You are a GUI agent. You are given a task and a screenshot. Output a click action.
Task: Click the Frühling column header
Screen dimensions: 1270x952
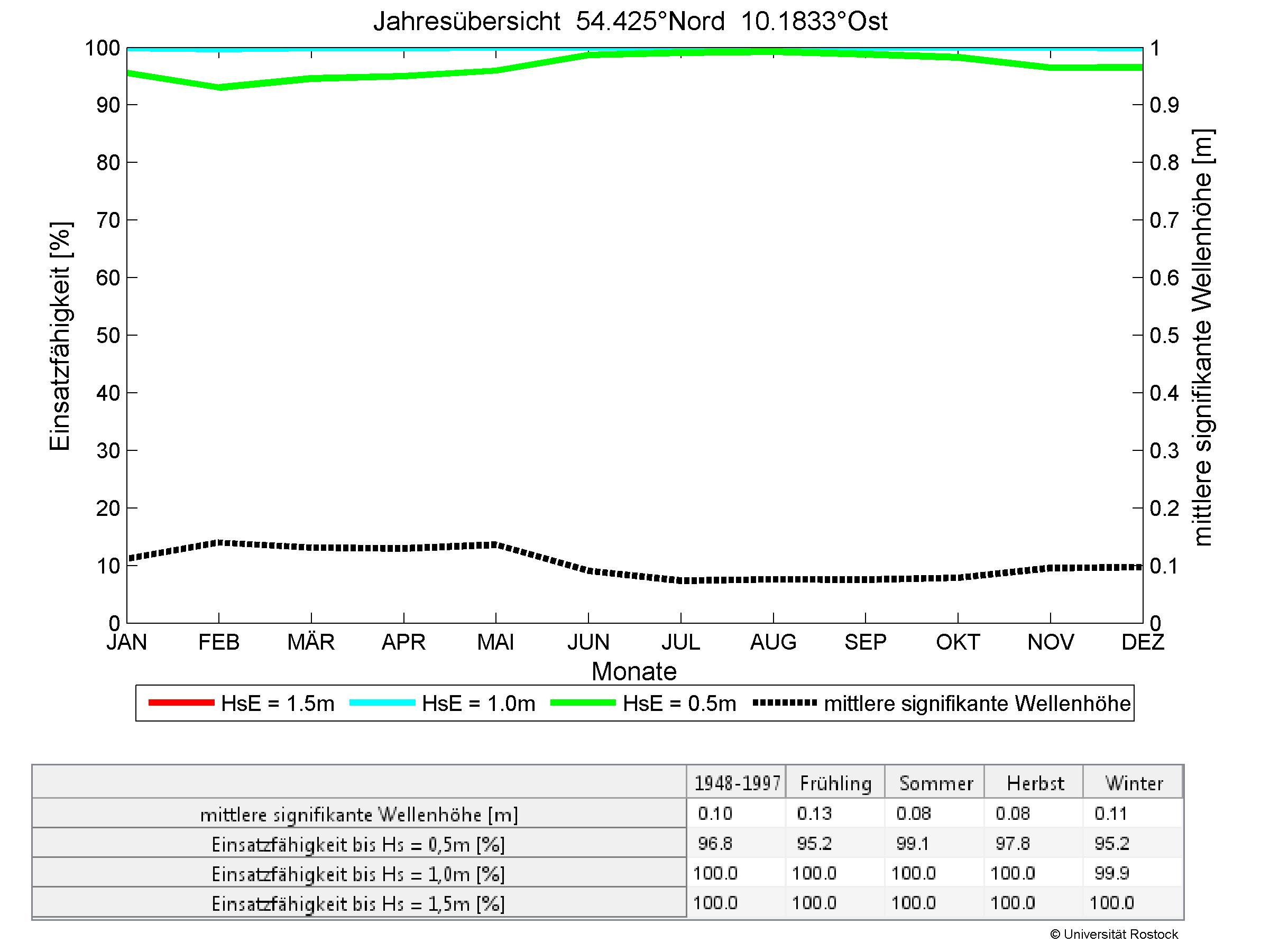(835, 783)
